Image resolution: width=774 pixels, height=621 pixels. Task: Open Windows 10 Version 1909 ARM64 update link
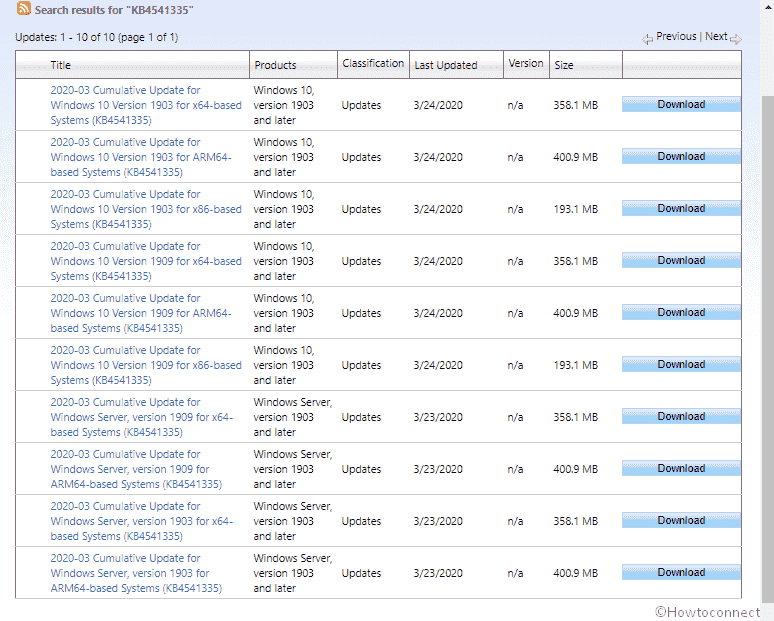141,313
